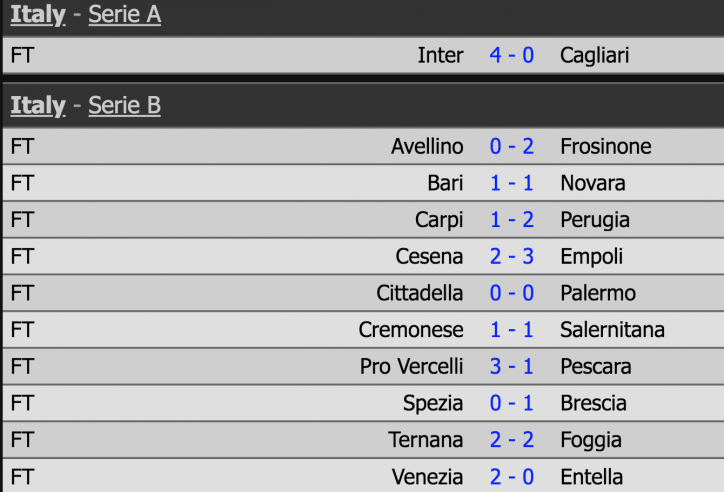The image size is (724, 492).
Task: Click the Ternana 2 - 2 Foggia score
Action: click(x=512, y=440)
